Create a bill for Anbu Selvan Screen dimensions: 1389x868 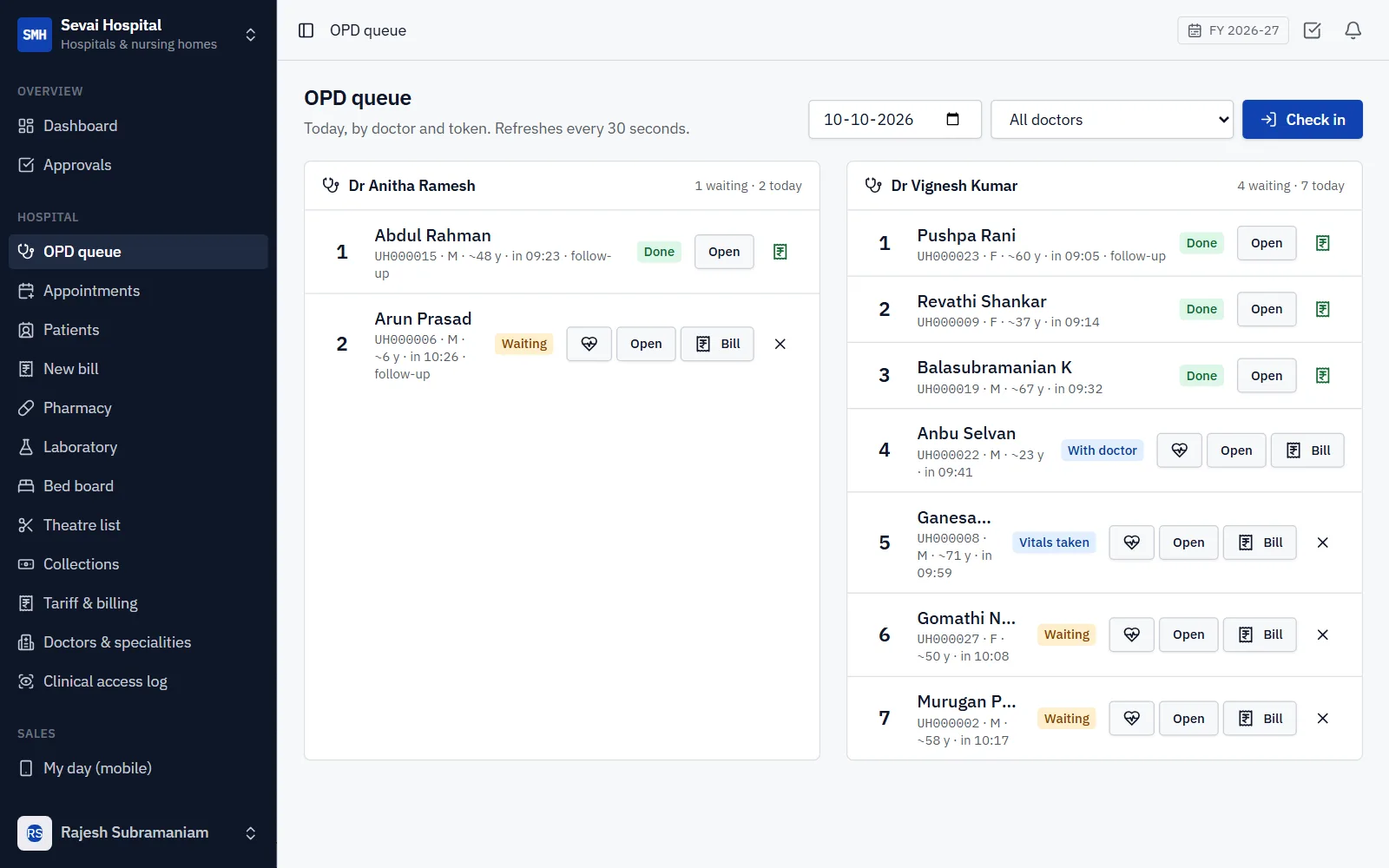tap(1307, 450)
